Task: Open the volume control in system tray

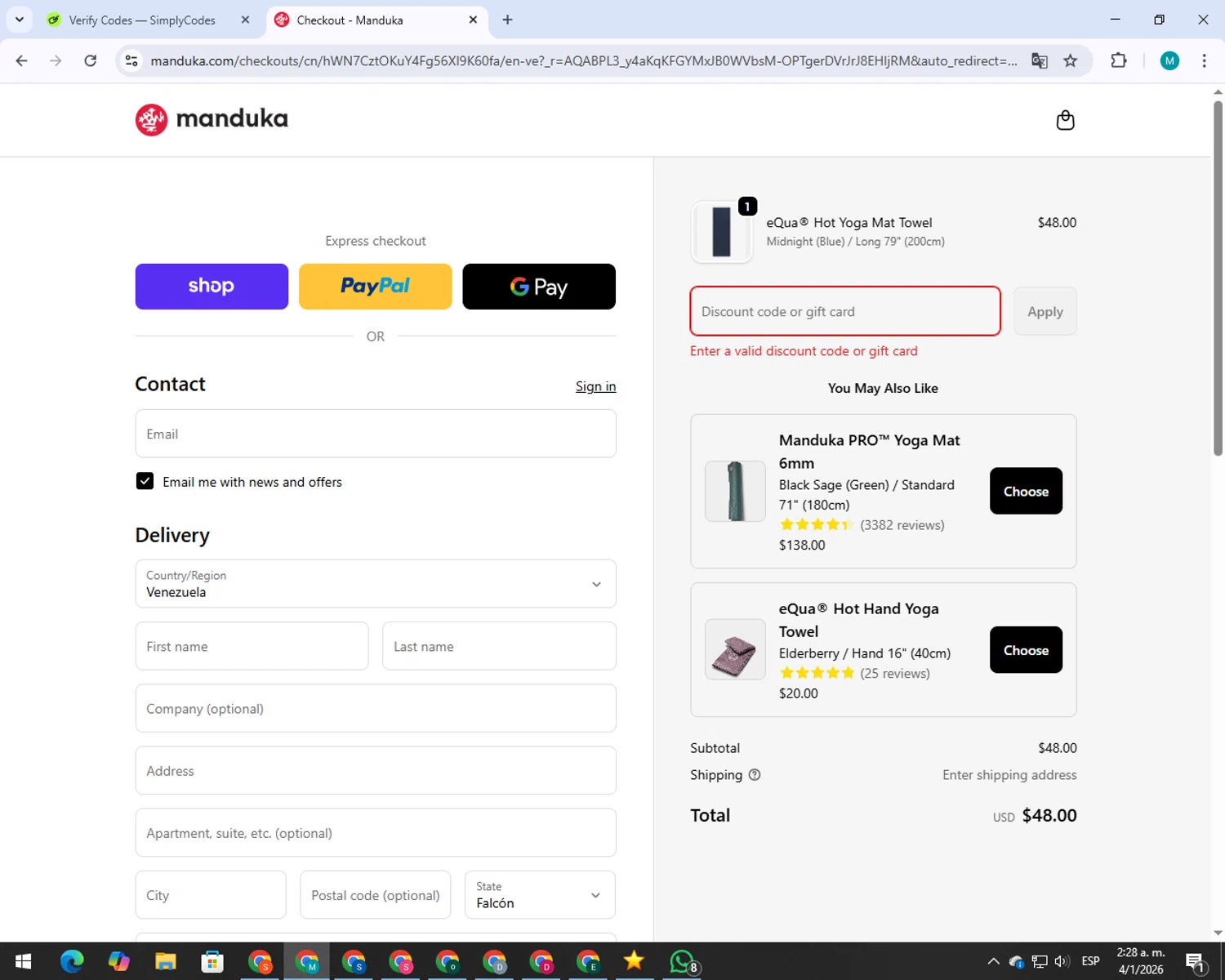Action: [x=1062, y=961]
